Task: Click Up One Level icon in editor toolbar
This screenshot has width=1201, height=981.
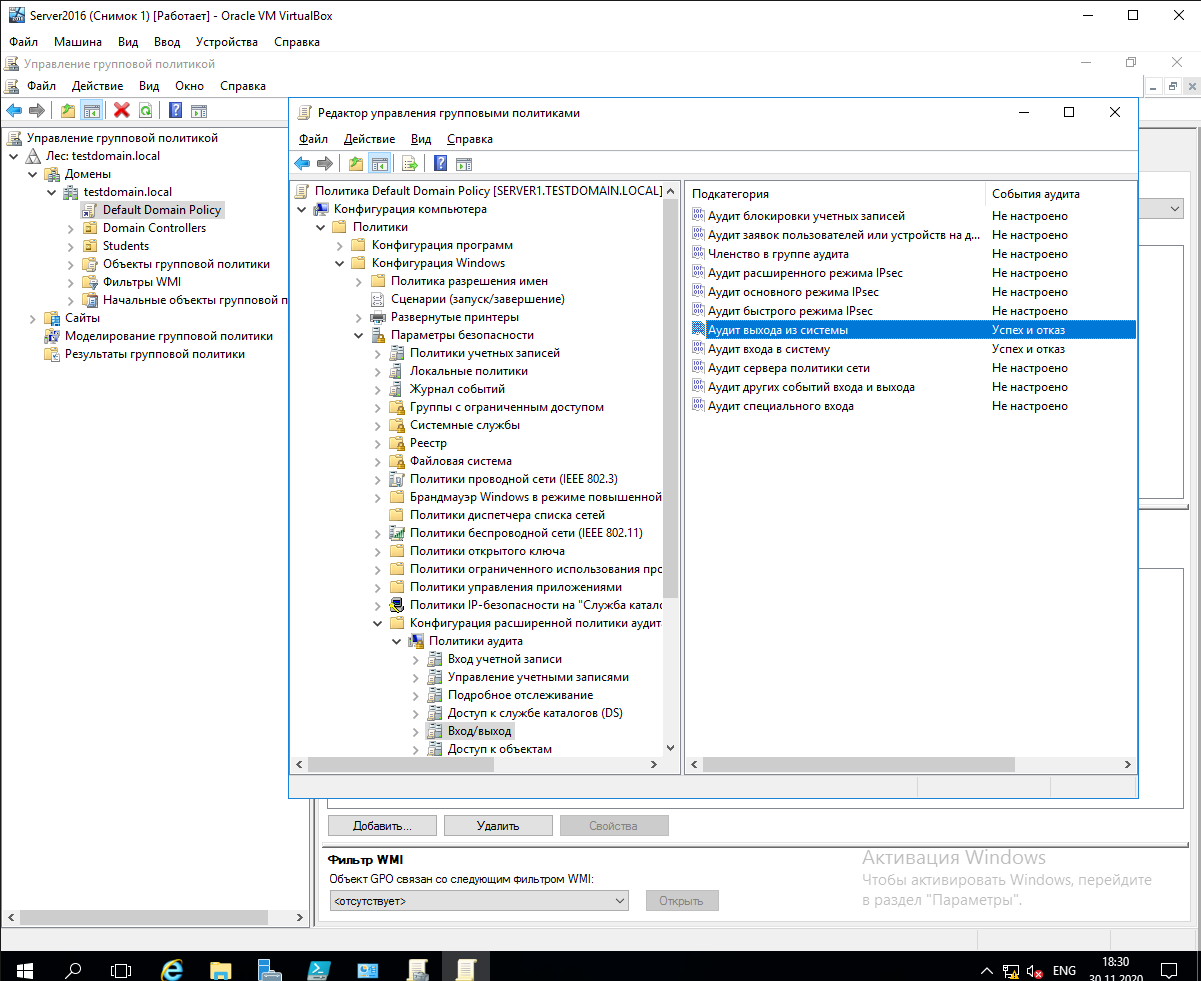Action: coord(356,164)
